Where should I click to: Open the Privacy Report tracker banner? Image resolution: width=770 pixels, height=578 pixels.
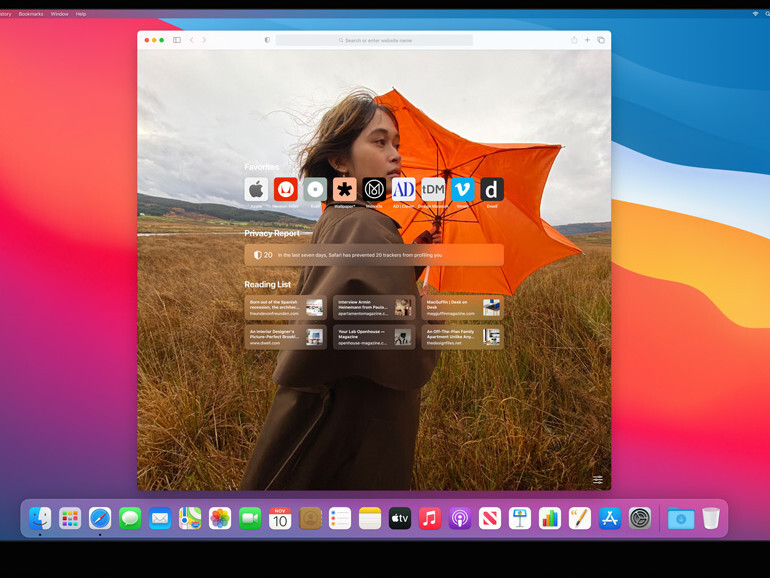[374, 255]
